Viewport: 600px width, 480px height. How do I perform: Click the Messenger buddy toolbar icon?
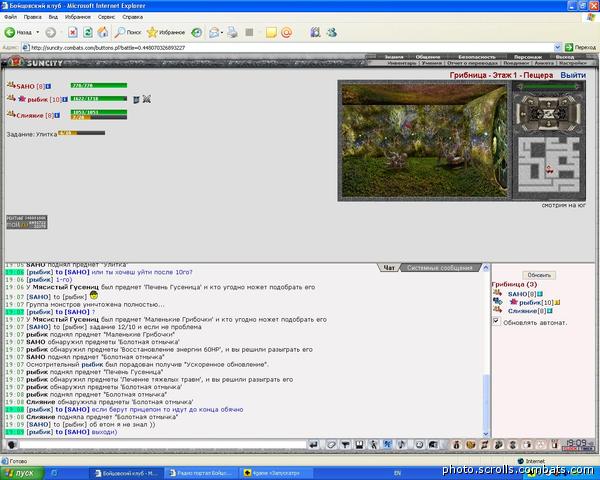click(332, 33)
